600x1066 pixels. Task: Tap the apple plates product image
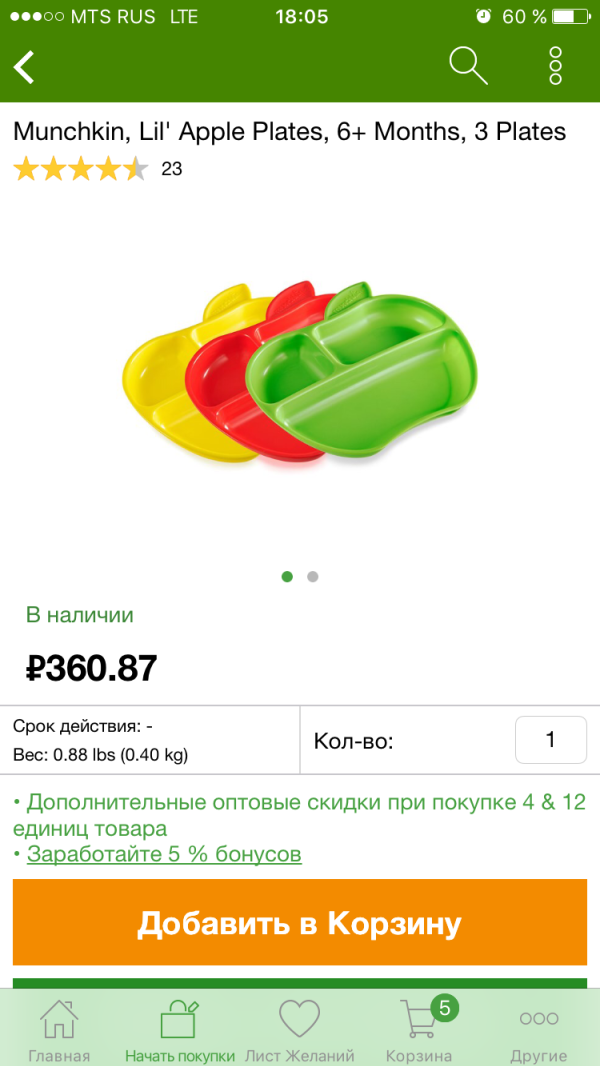300,375
